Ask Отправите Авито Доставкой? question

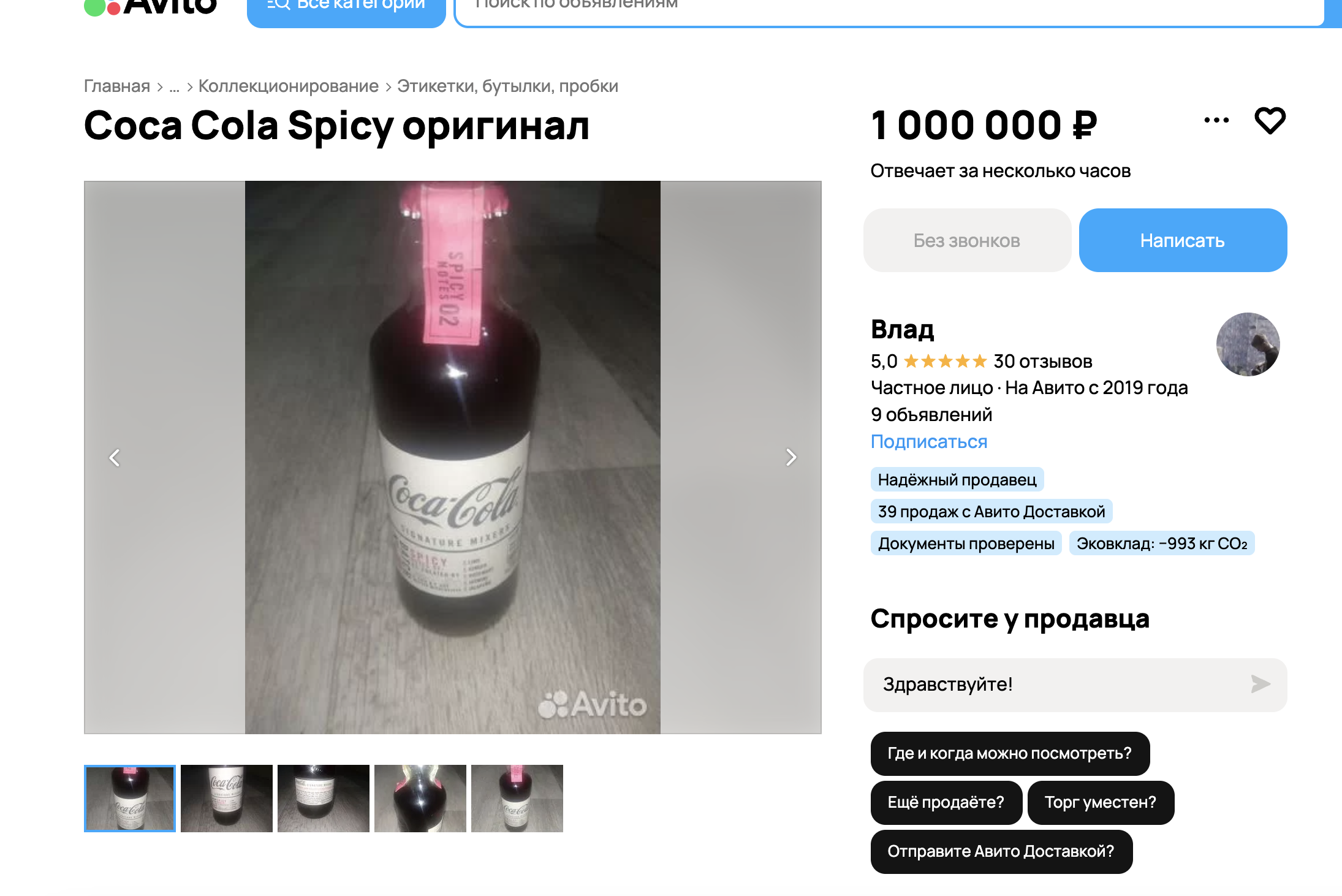(1001, 851)
